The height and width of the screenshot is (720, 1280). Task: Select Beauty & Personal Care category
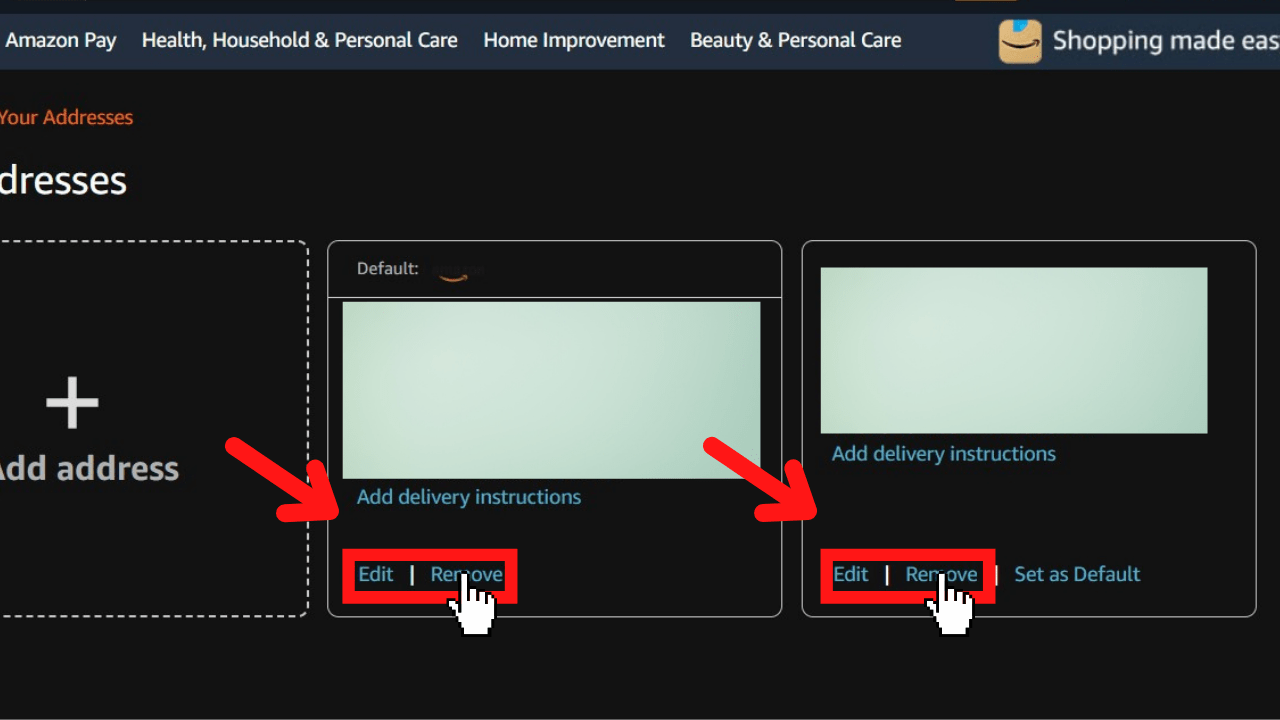tap(795, 41)
